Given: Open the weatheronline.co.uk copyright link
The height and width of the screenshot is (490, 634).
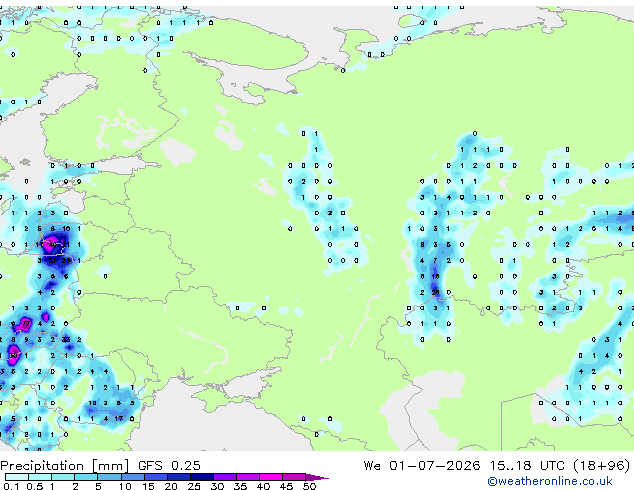Looking at the screenshot, I should (550, 481).
